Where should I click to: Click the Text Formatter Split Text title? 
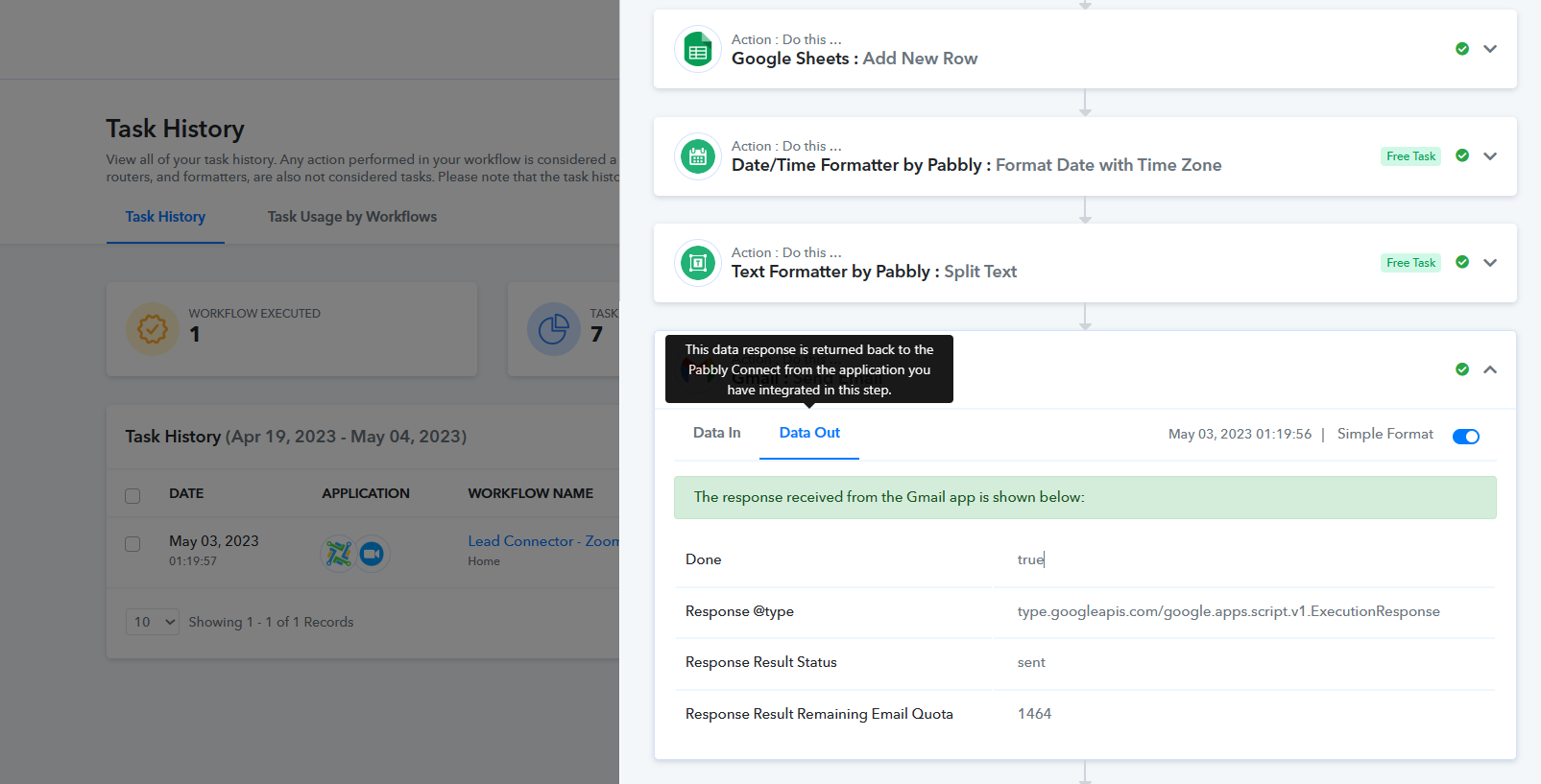pyautogui.click(x=874, y=272)
